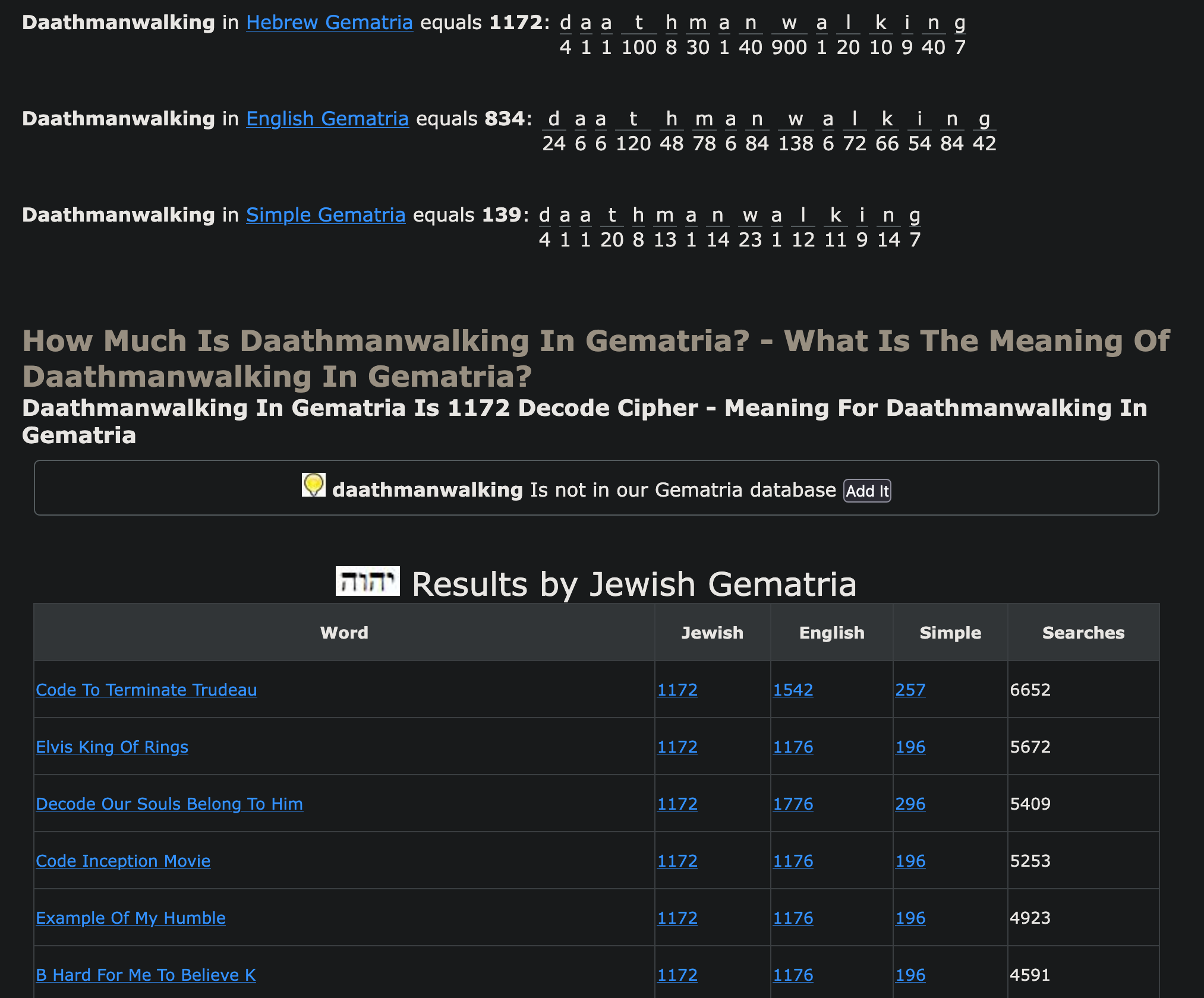The width and height of the screenshot is (1204, 998).
Task: Click searches count 5672
Action: pos(1030,747)
